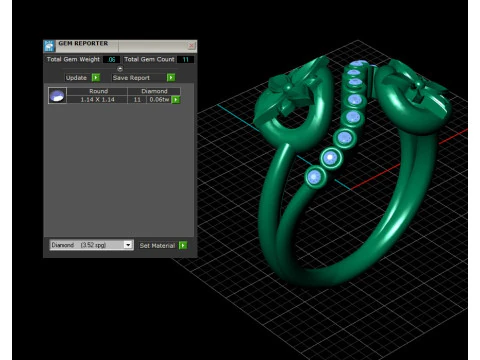The width and height of the screenshot is (480, 360).
Task: Click the Update button label
Action: coord(76,78)
